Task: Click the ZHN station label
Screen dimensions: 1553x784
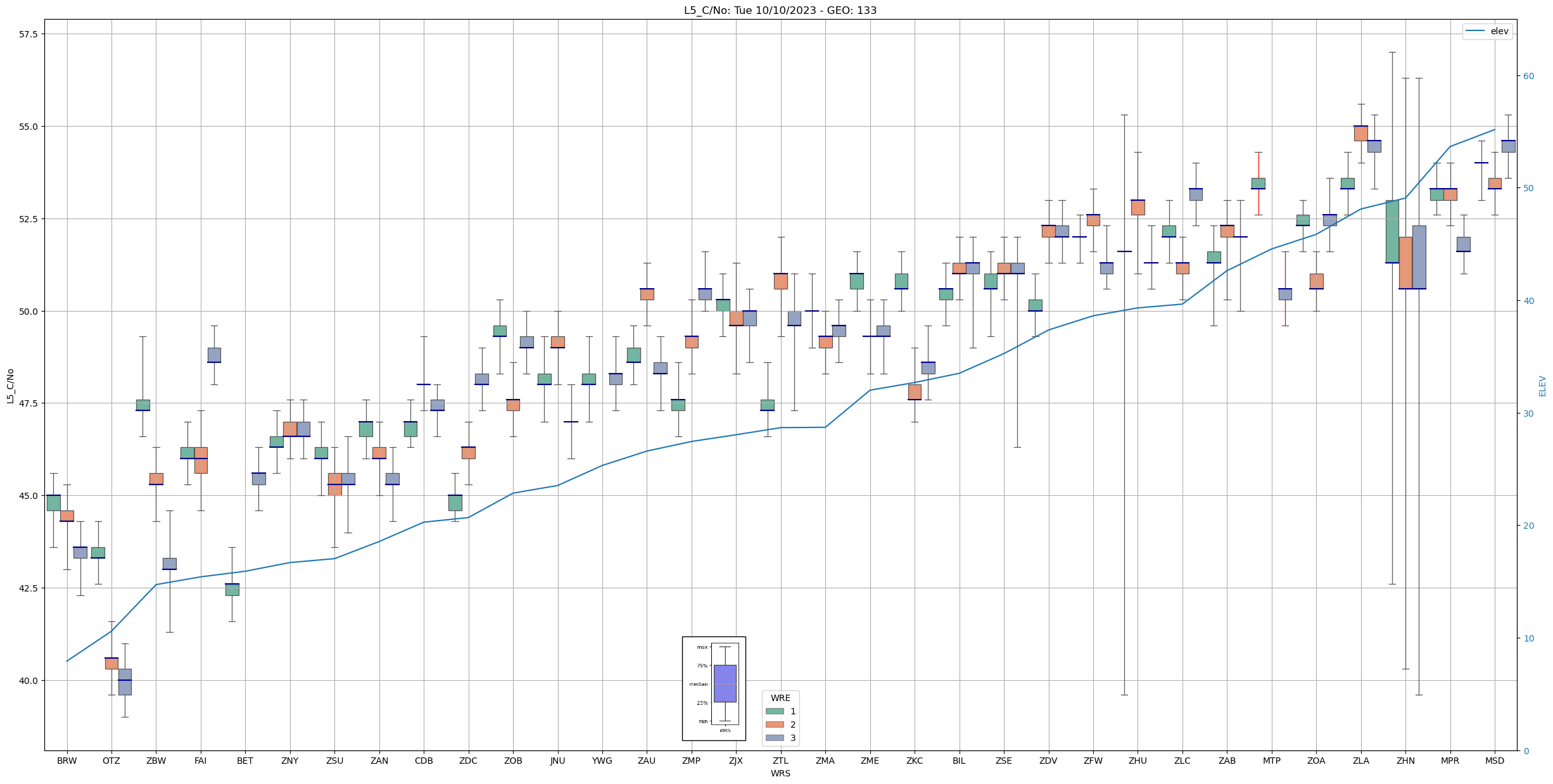Action: click(x=1405, y=761)
